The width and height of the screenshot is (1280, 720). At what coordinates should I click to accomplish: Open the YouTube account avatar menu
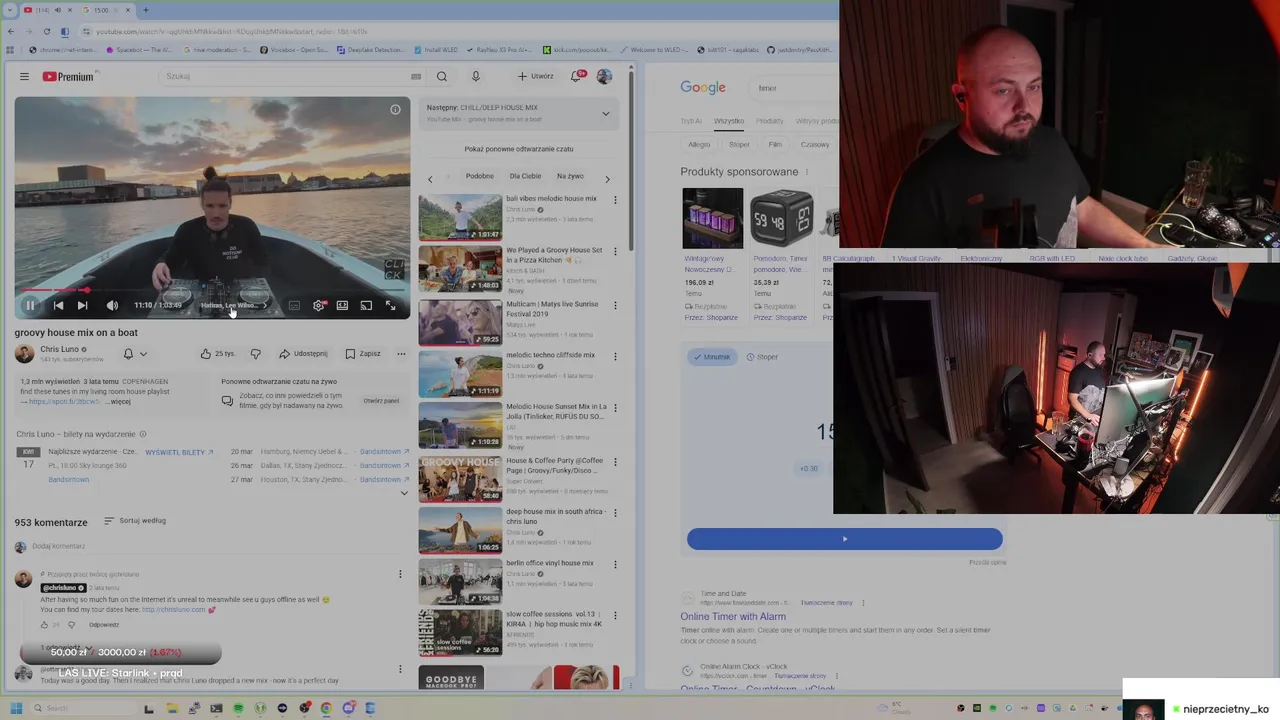[604, 76]
